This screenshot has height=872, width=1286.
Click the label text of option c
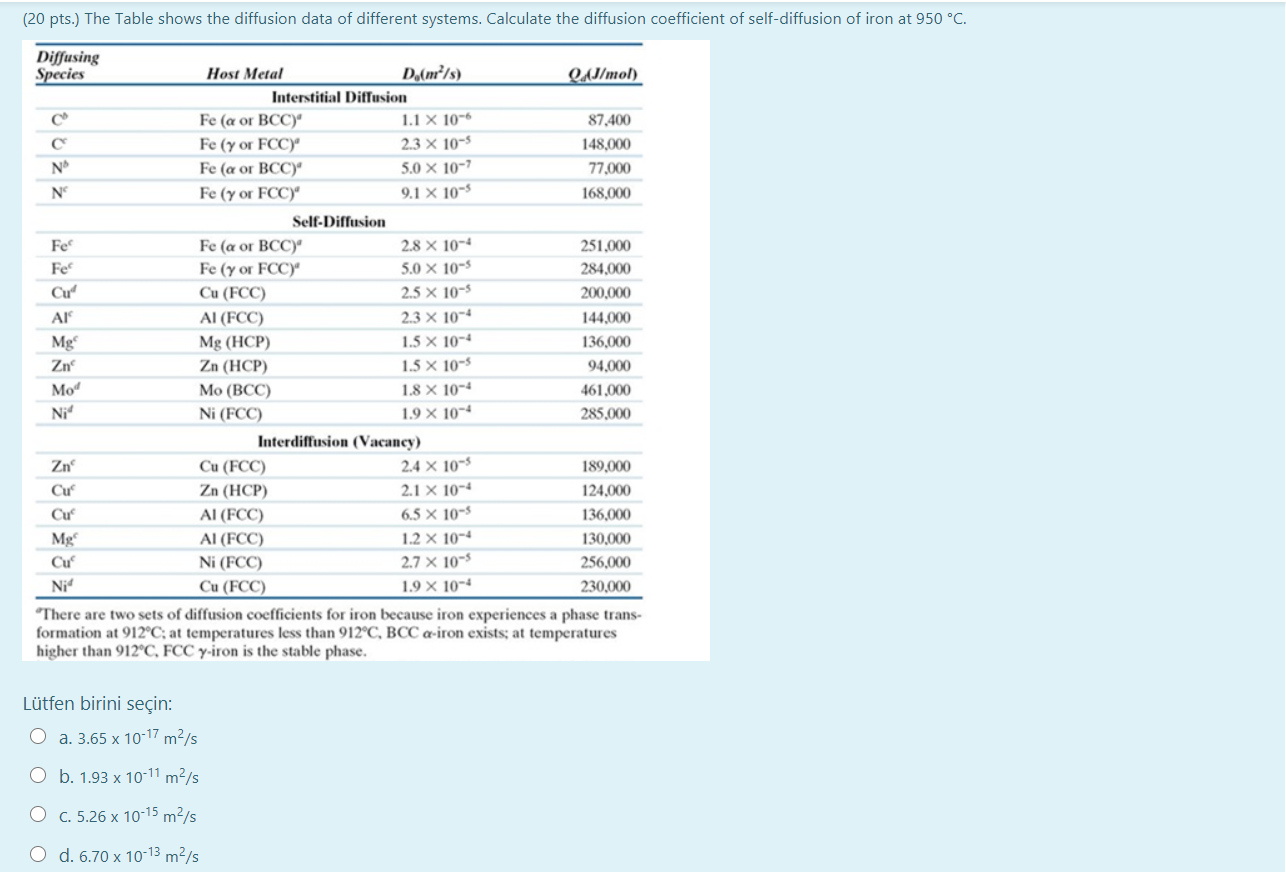click(x=125, y=818)
